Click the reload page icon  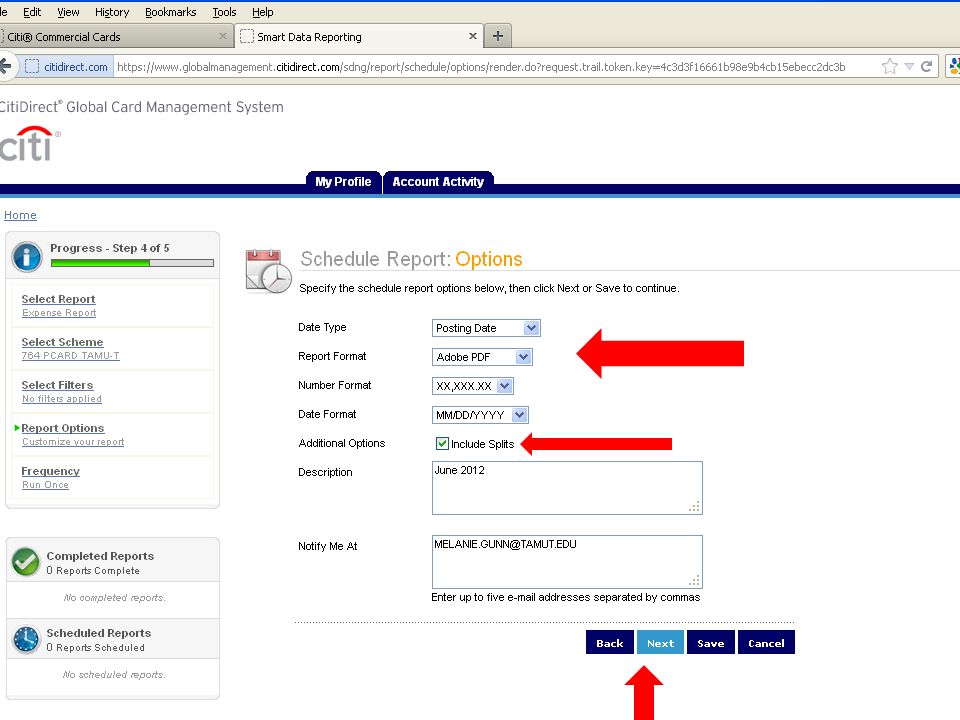pos(927,66)
